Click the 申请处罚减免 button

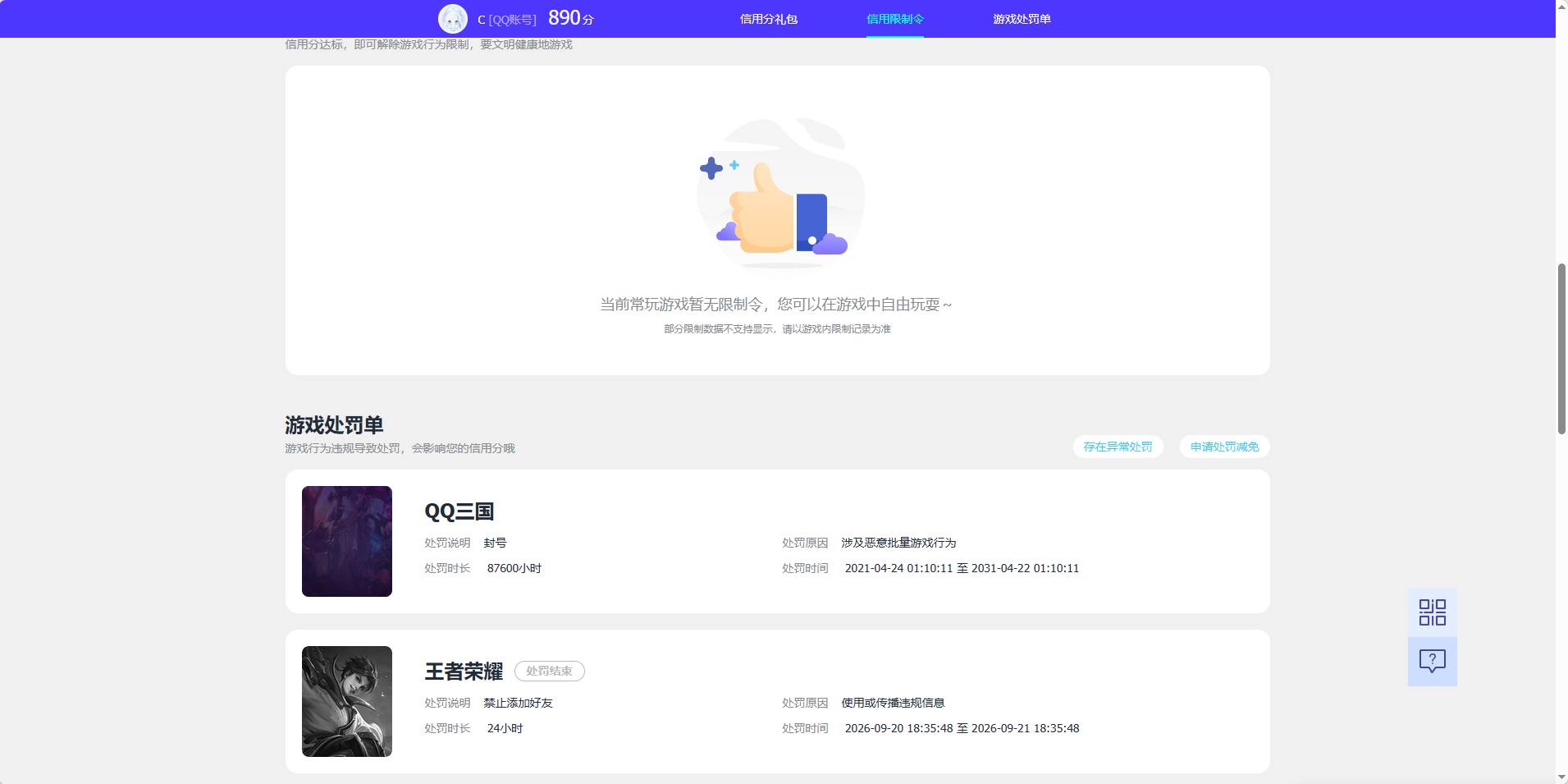pyautogui.click(x=1224, y=447)
